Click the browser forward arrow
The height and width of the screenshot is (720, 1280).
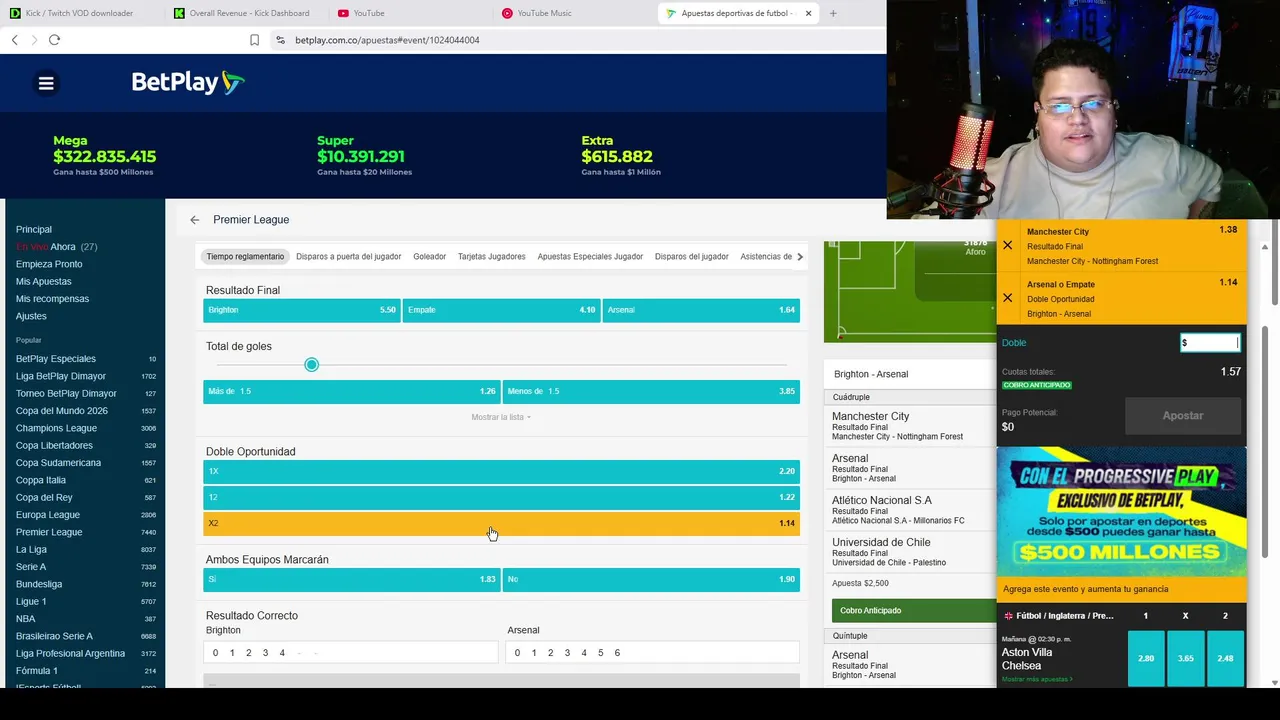[x=34, y=40]
